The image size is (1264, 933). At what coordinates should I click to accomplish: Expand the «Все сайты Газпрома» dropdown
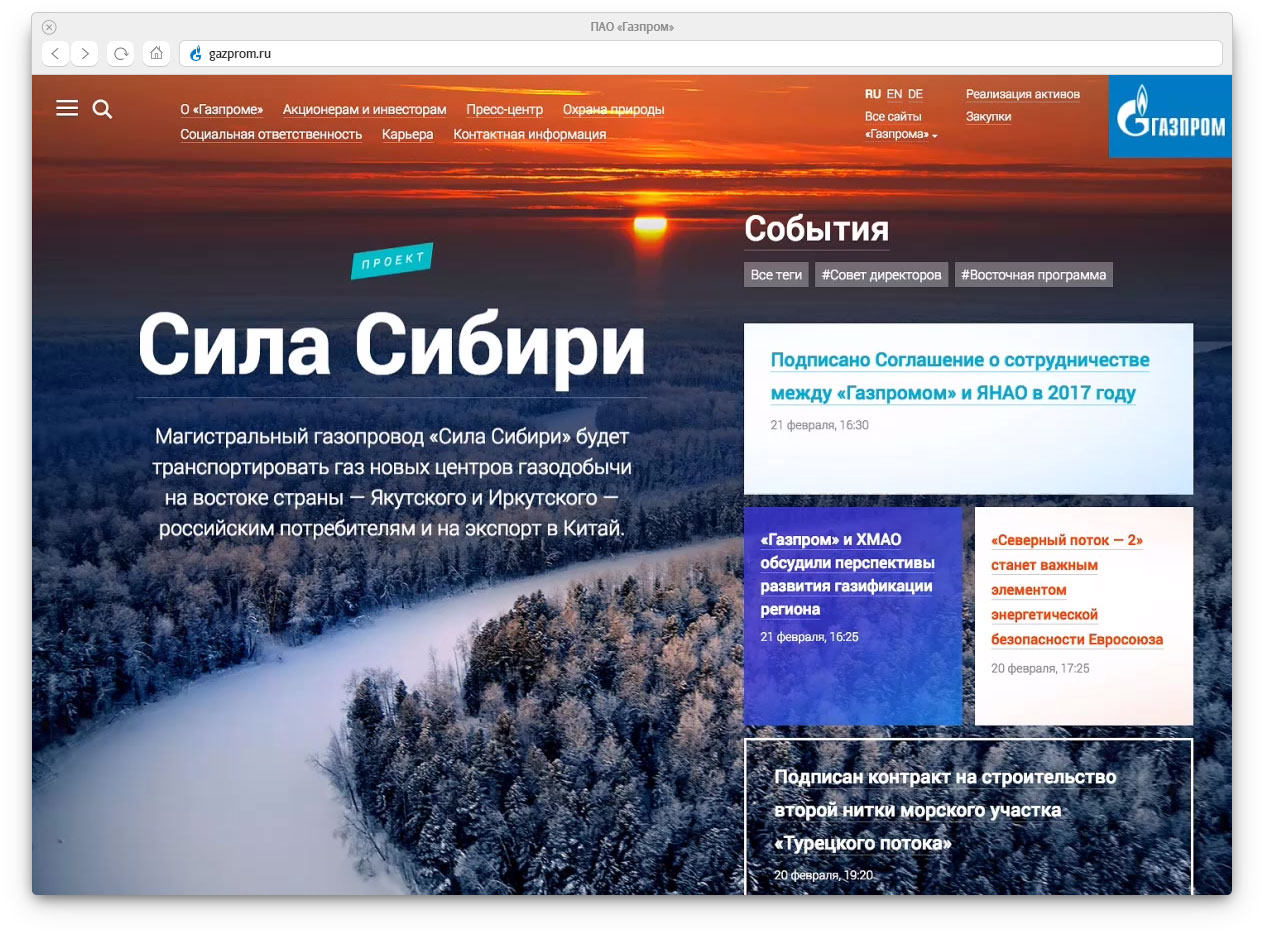click(901, 134)
